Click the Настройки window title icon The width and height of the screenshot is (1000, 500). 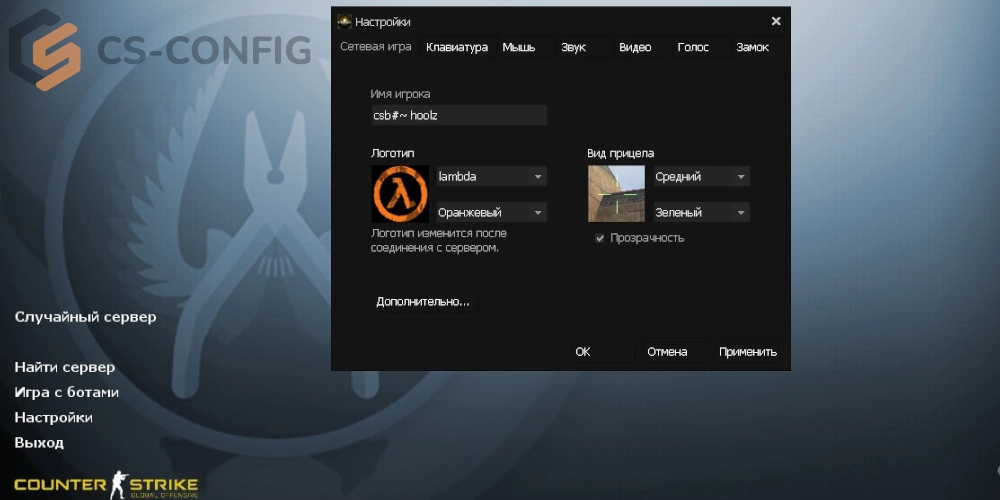[344, 22]
